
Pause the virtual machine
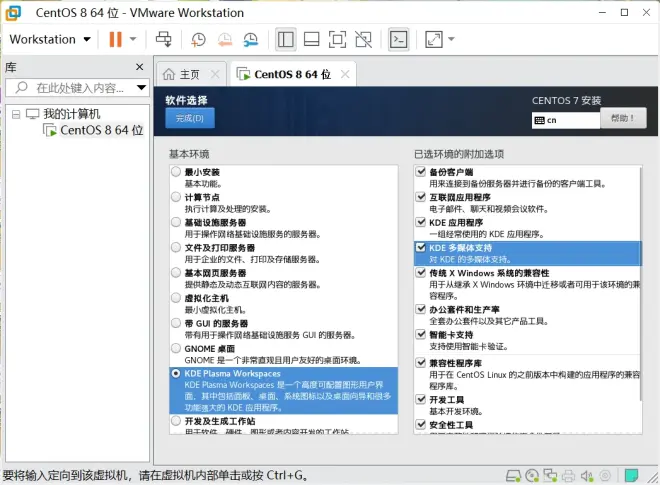pyautogui.click(x=115, y=40)
